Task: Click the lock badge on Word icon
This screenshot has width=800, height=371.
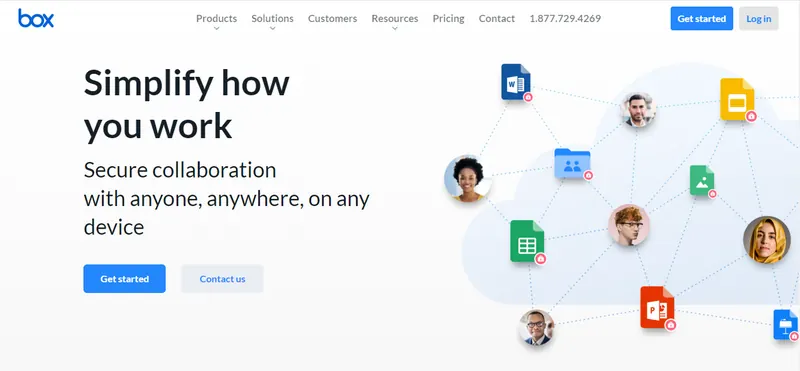Action: point(528,97)
